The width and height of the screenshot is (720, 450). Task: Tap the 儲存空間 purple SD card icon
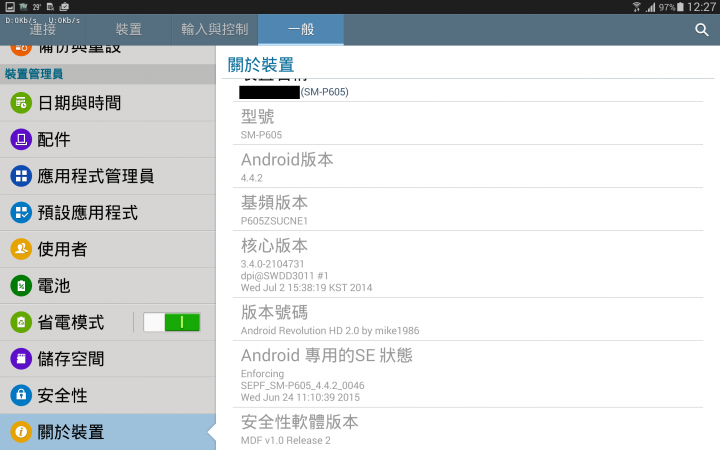click(21, 359)
